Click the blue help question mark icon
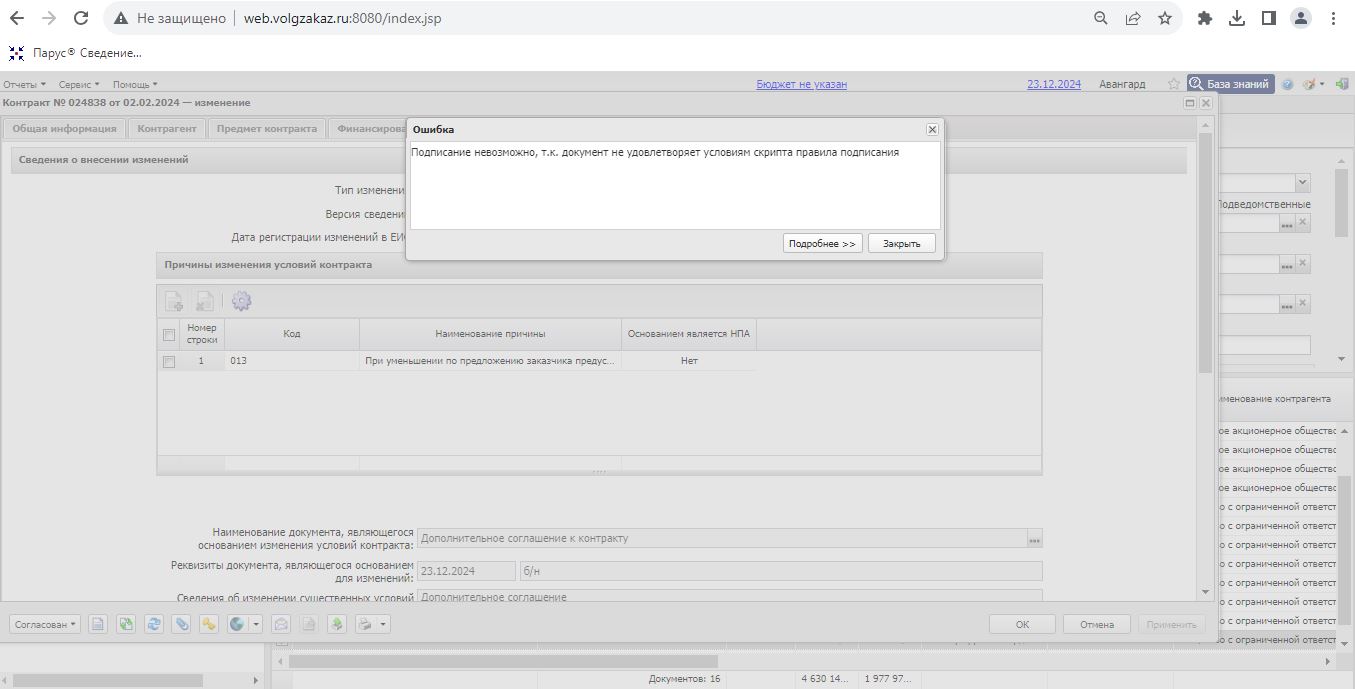 (x=1288, y=85)
